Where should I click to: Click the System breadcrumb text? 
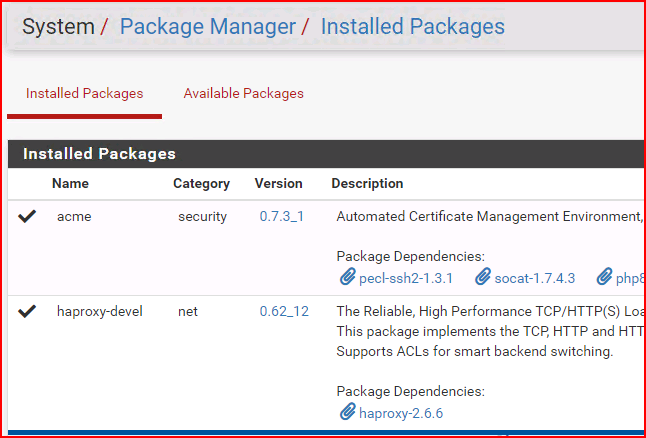point(58,27)
